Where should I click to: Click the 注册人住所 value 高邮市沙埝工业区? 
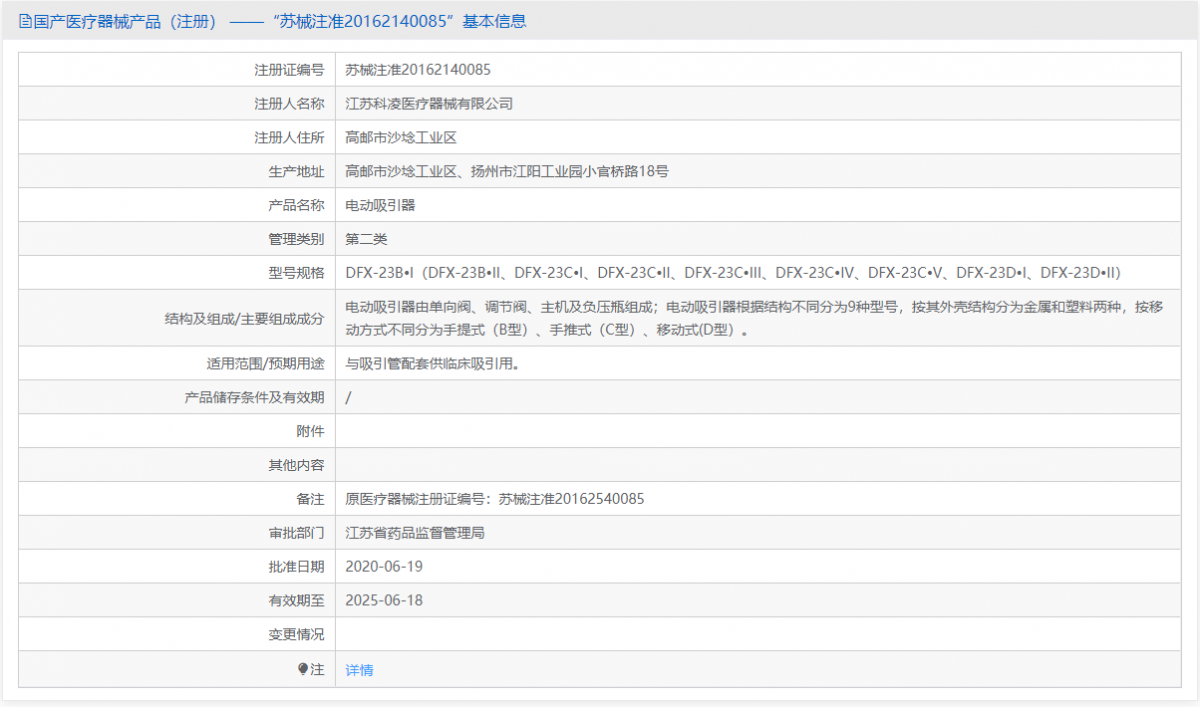pos(401,138)
